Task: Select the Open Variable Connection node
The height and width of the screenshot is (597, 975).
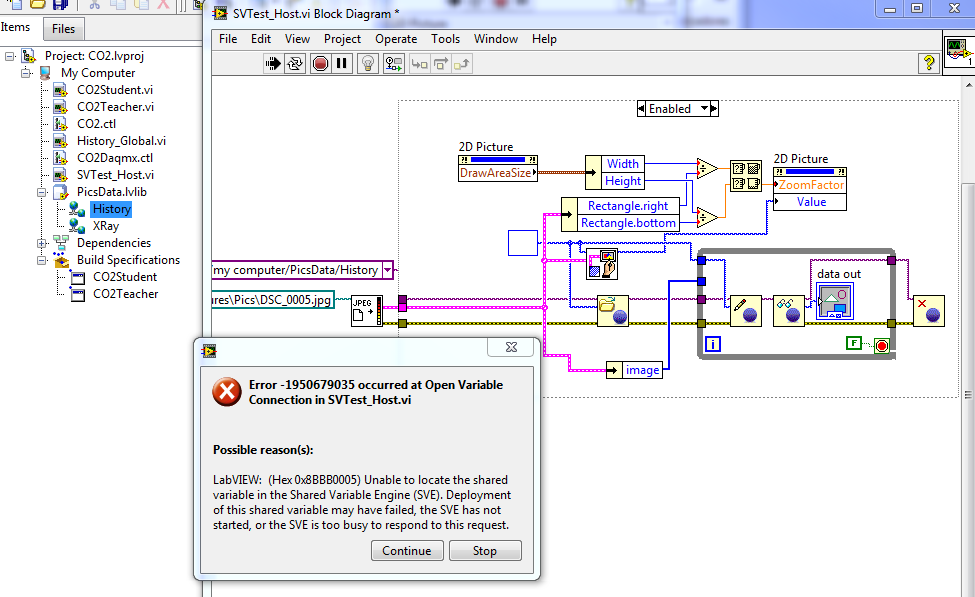Action: tap(612, 311)
